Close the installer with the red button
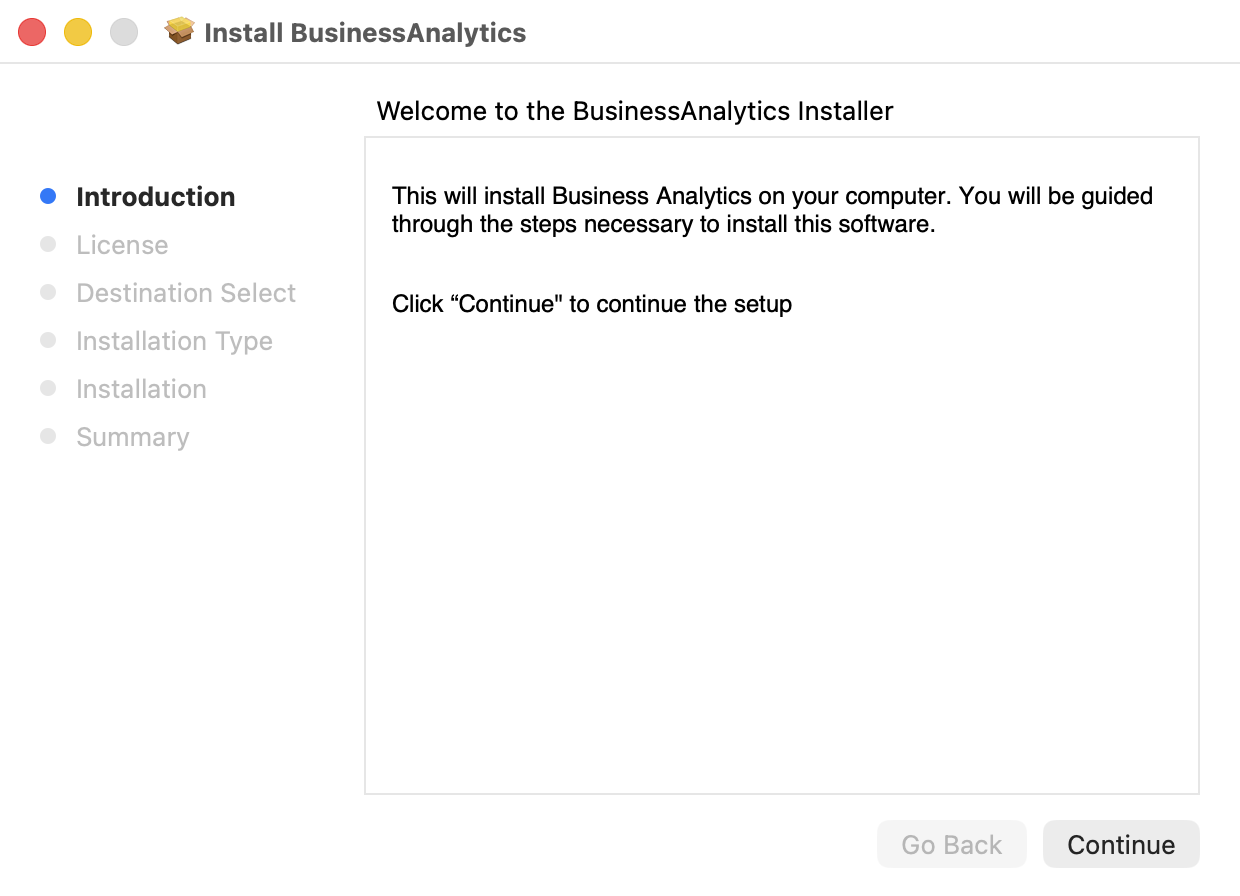Image resolution: width=1240 pixels, height=896 pixels. 32,32
